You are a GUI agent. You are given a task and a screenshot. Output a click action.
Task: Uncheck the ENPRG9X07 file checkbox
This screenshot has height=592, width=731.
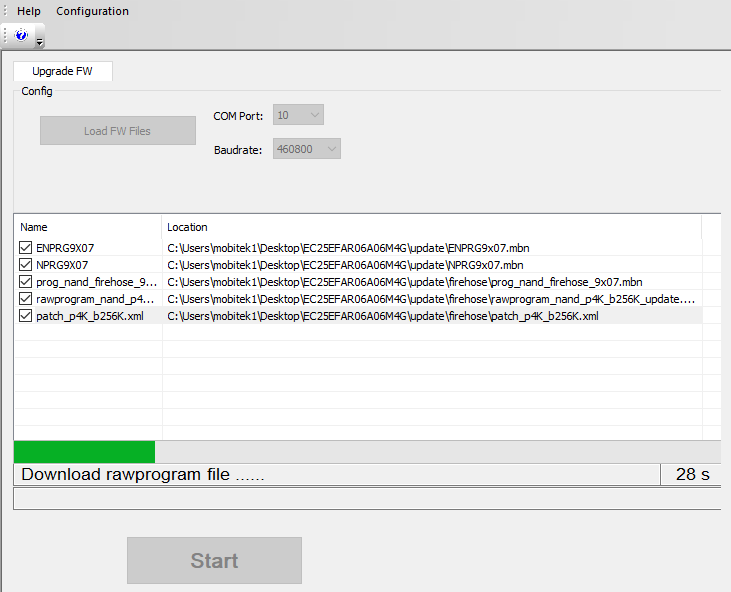click(x=26, y=248)
